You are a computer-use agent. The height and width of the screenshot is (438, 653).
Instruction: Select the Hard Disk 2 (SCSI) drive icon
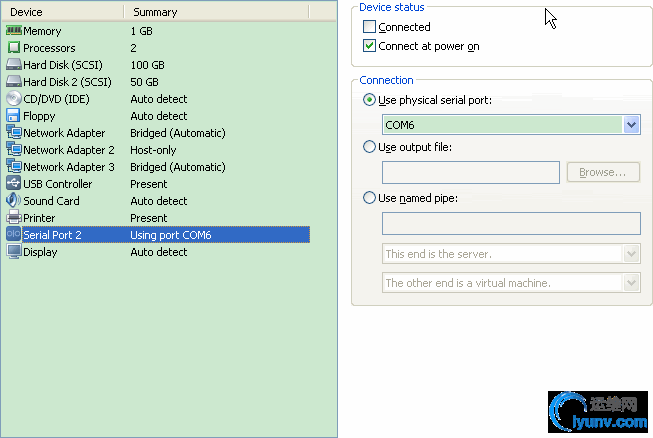14,82
